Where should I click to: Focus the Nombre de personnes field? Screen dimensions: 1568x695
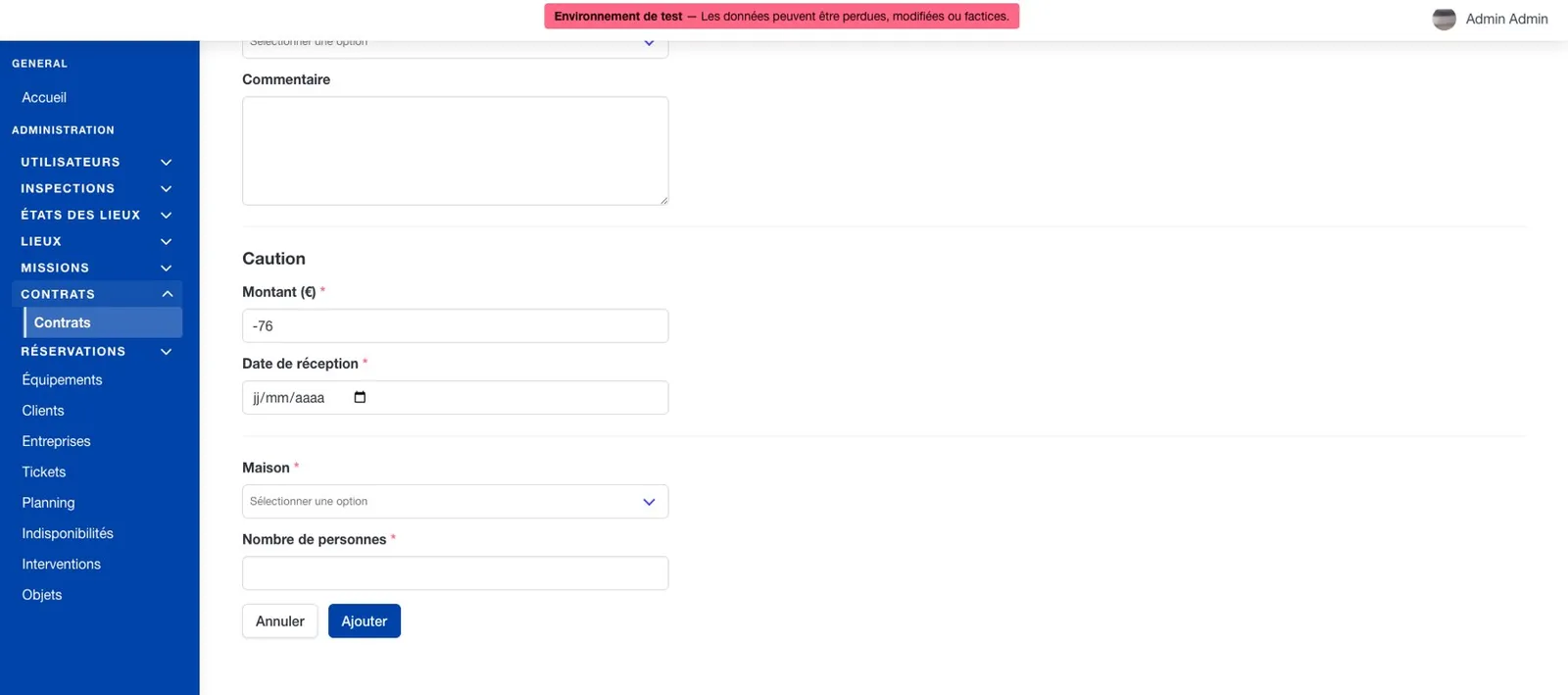point(455,572)
